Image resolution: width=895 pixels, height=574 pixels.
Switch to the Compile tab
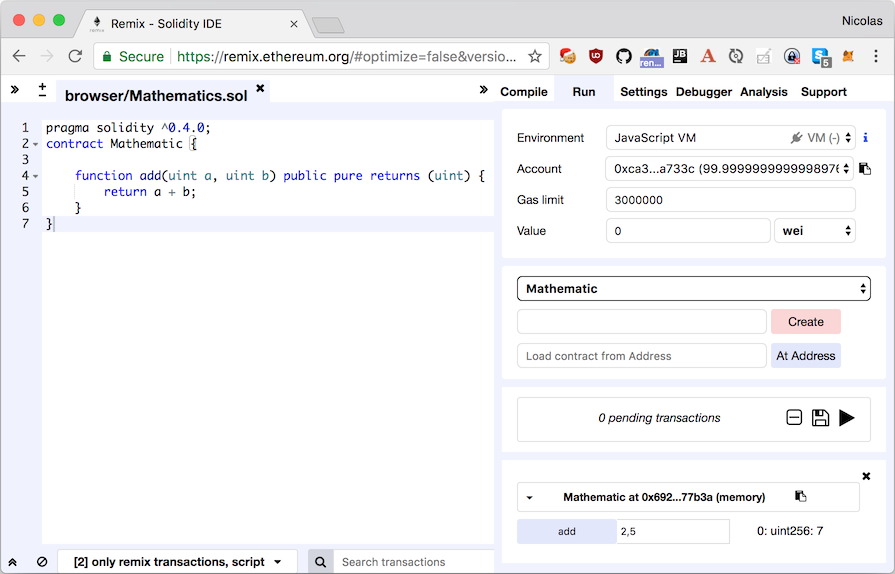tap(524, 92)
